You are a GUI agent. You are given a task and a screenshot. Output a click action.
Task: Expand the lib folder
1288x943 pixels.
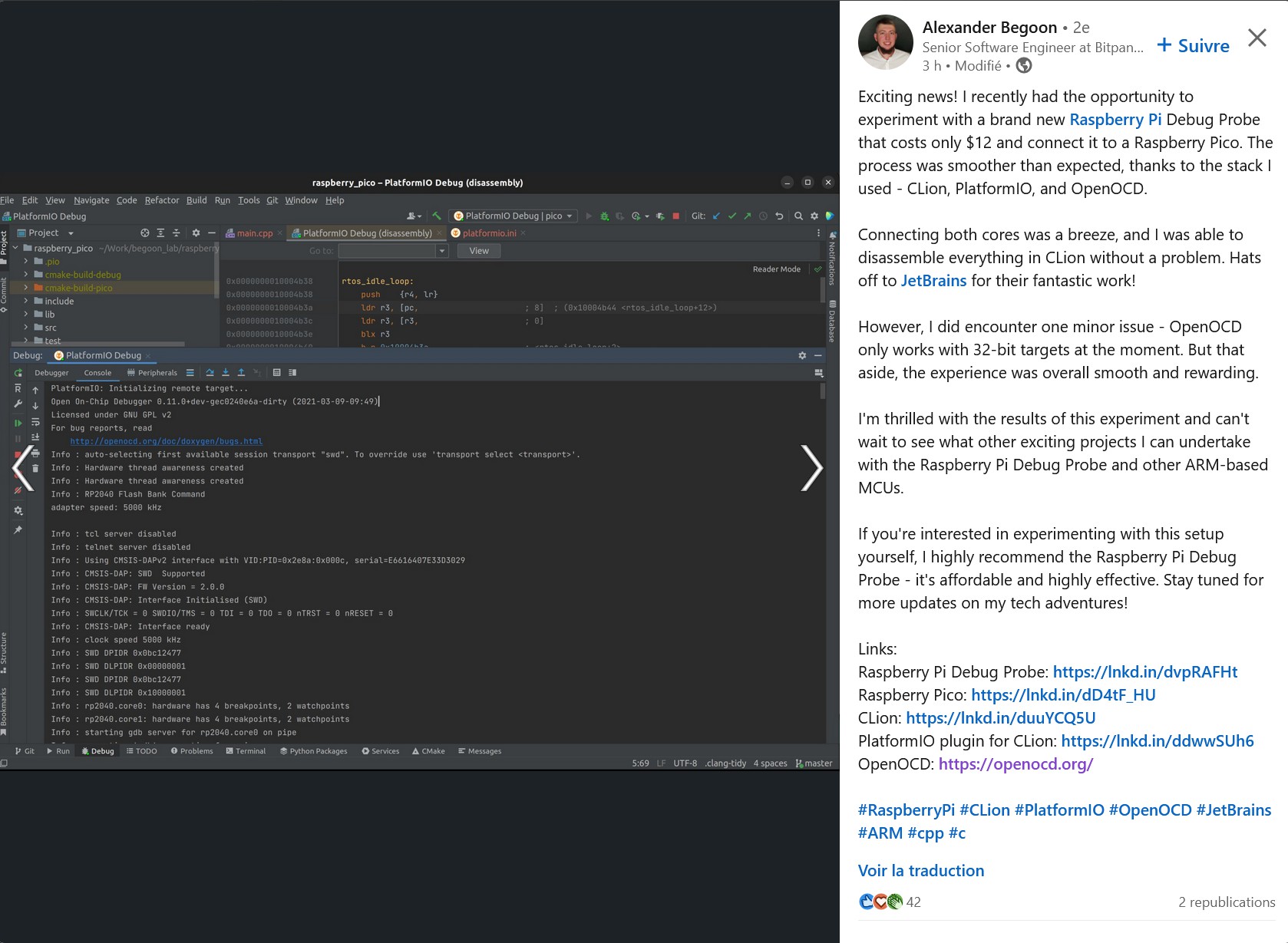click(26, 314)
